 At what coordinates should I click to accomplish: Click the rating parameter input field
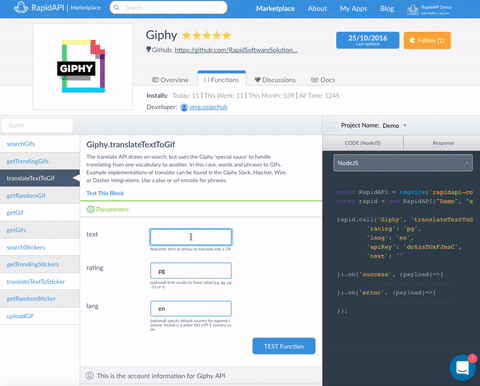[191, 271]
